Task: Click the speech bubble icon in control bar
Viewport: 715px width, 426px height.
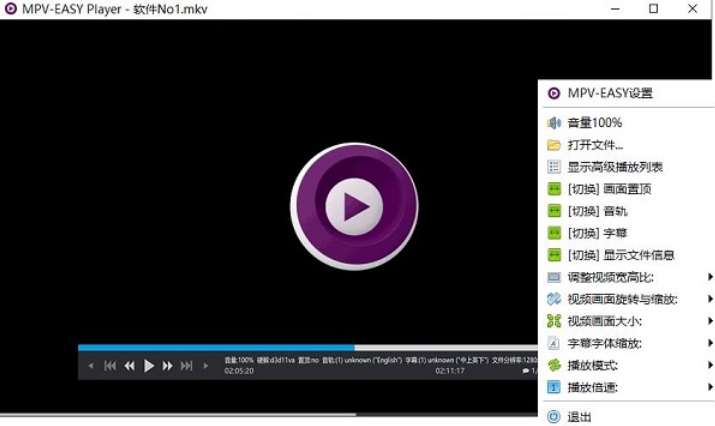Action: point(525,371)
